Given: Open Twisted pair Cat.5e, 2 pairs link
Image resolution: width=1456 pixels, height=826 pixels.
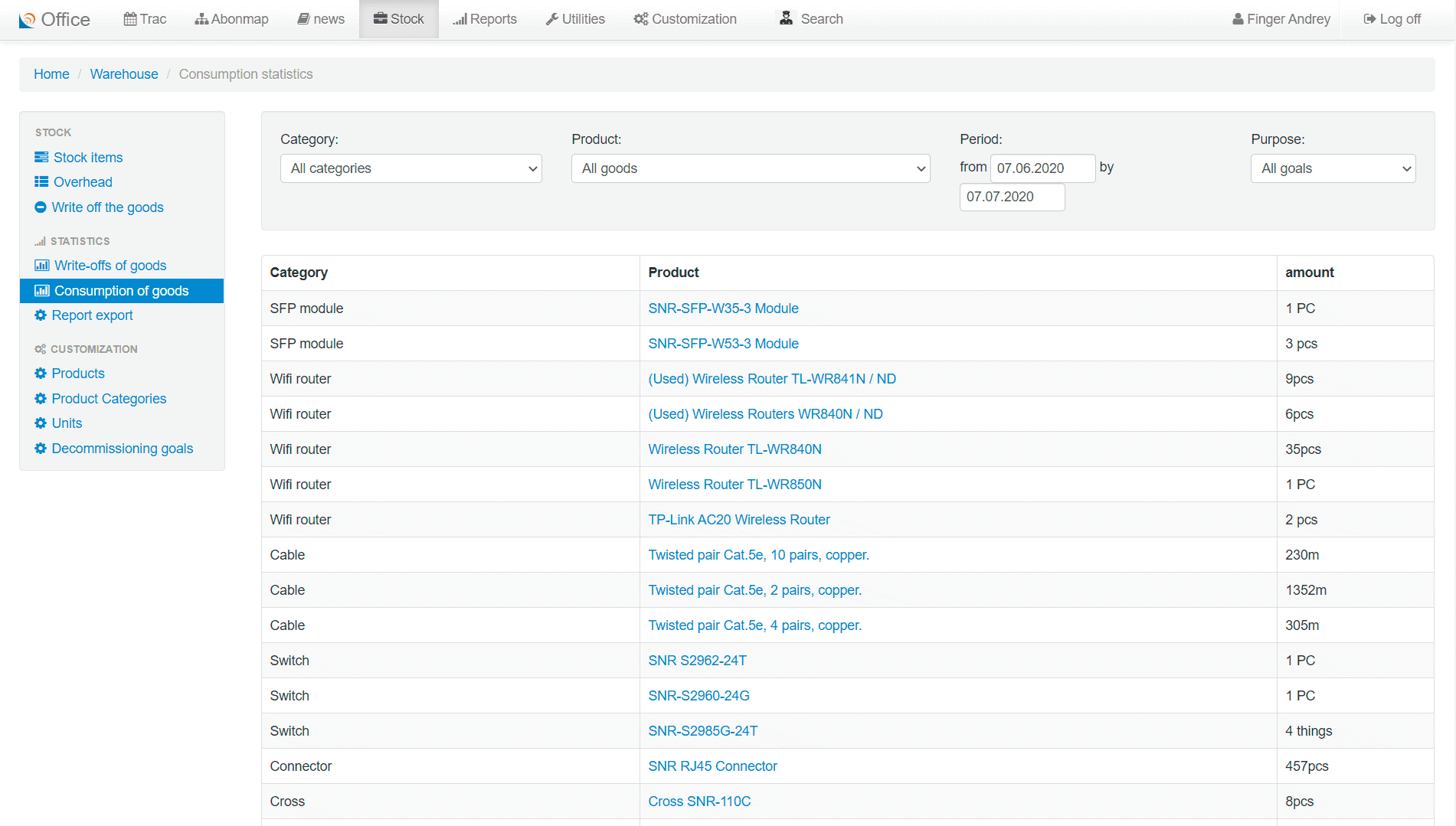Looking at the screenshot, I should click(754, 590).
